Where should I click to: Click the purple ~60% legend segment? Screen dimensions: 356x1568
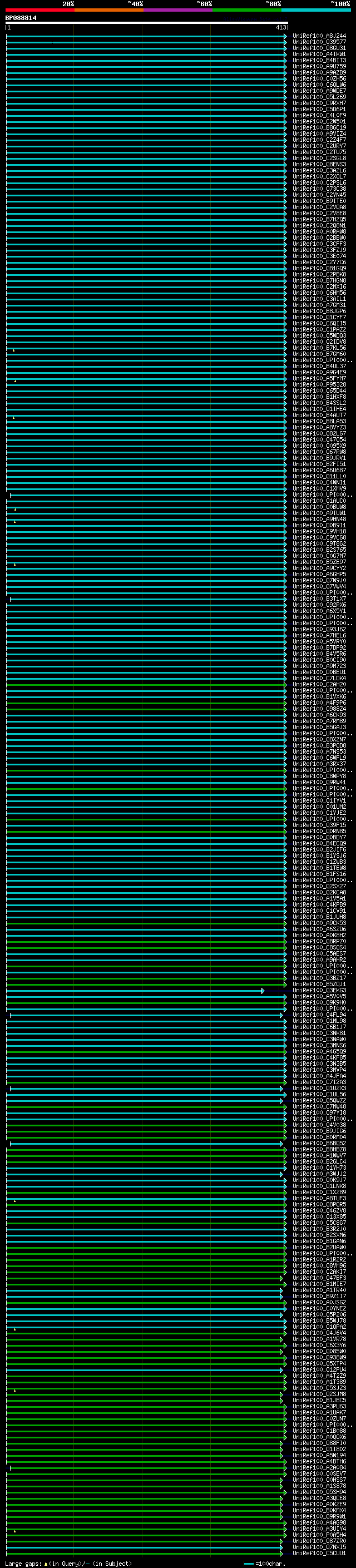point(177,10)
